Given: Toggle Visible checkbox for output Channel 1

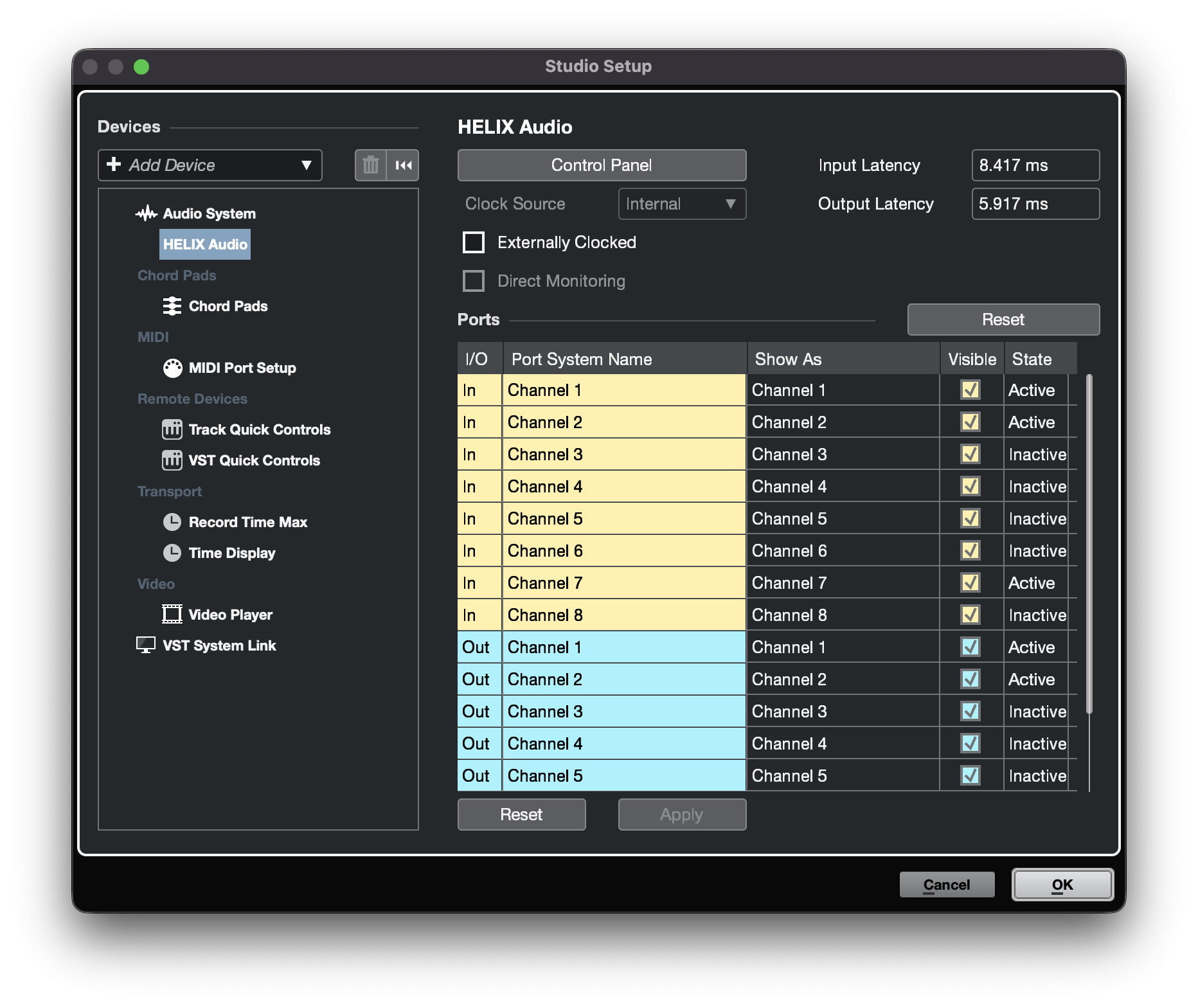Looking at the screenshot, I should (970, 647).
